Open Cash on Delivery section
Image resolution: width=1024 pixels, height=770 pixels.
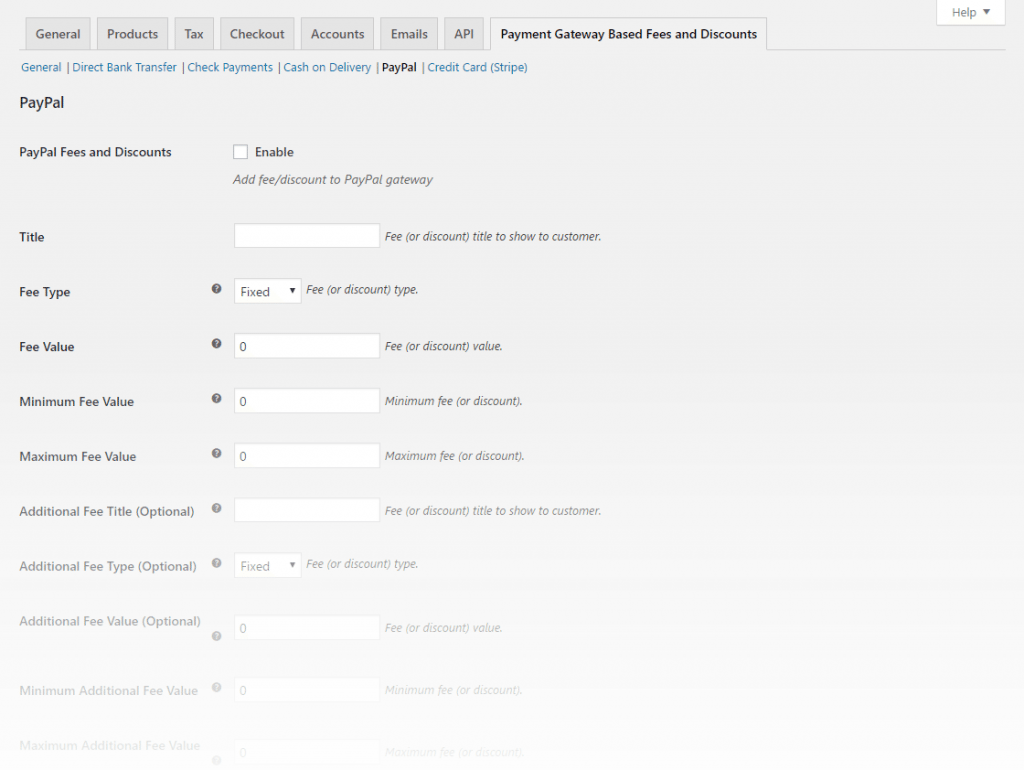pyautogui.click(x=327, y=67)
